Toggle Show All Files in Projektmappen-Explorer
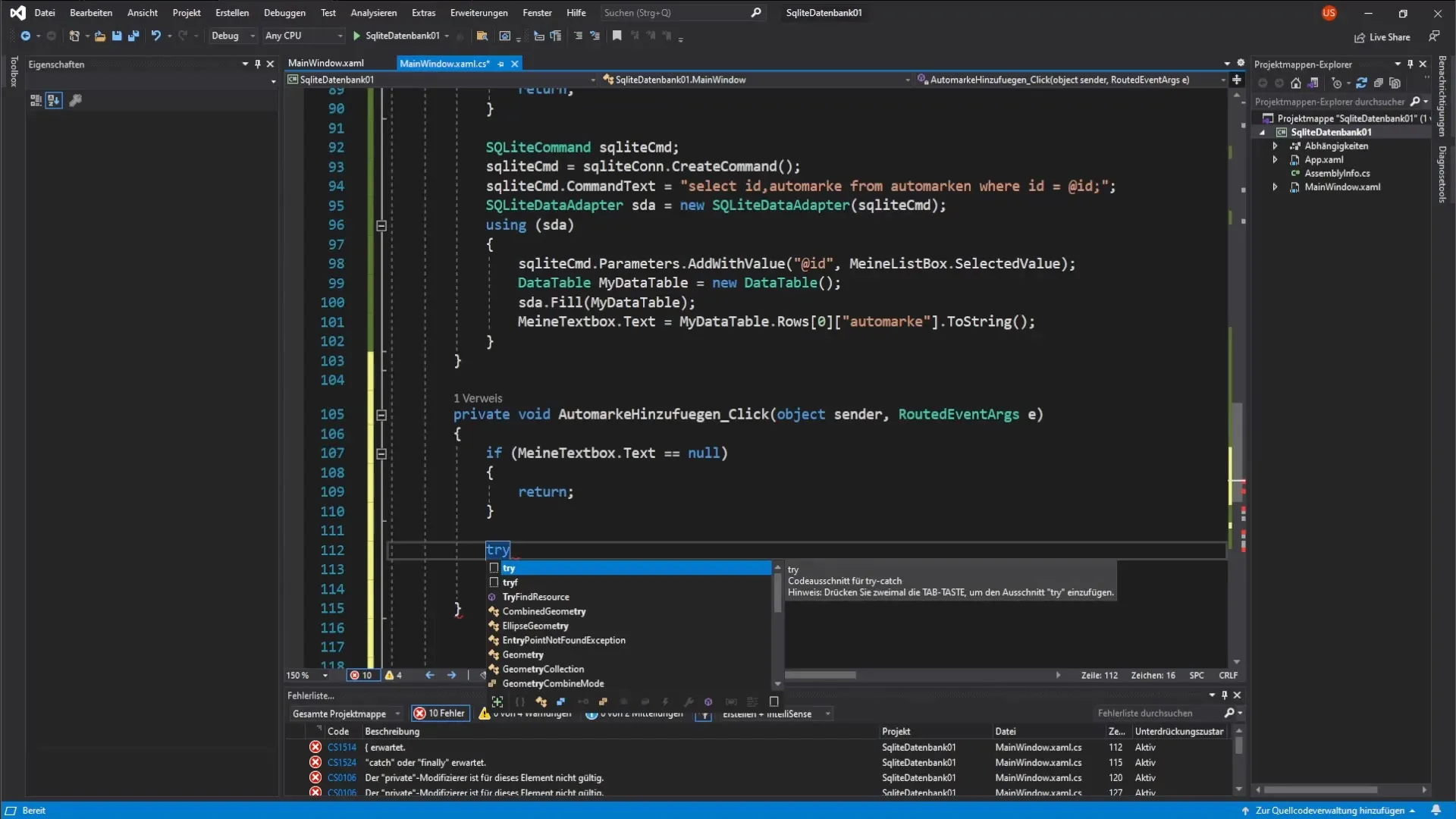This screenshot has height=819, width=1456. (x=1395, y=83)
